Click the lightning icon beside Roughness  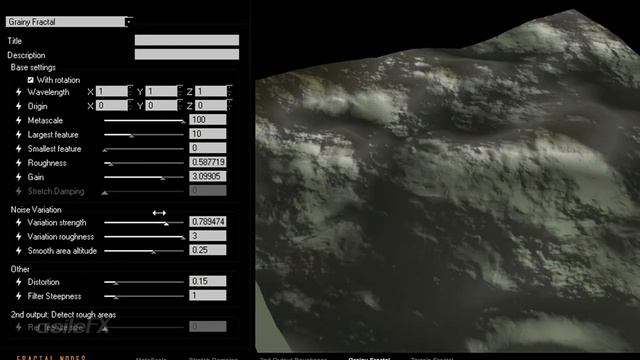(18, 163)
